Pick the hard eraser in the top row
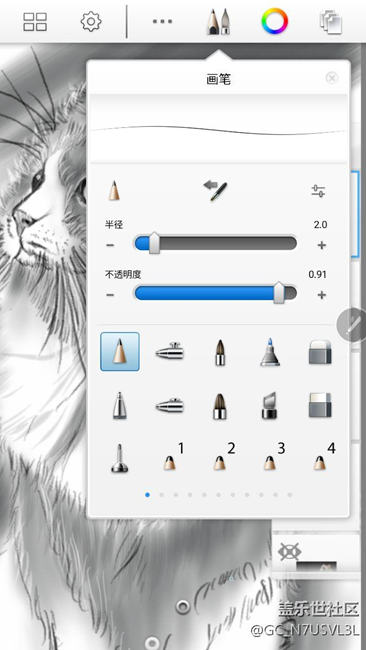 click(x=320, y=352)
